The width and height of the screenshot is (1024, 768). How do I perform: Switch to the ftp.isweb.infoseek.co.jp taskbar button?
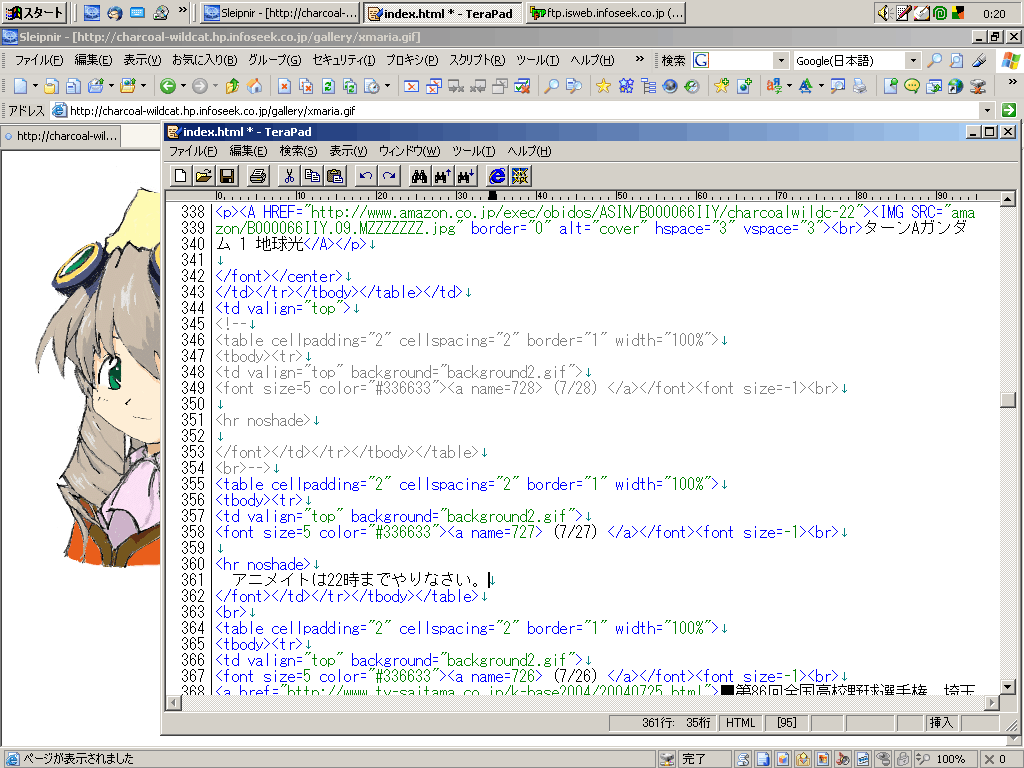(606, 13)
